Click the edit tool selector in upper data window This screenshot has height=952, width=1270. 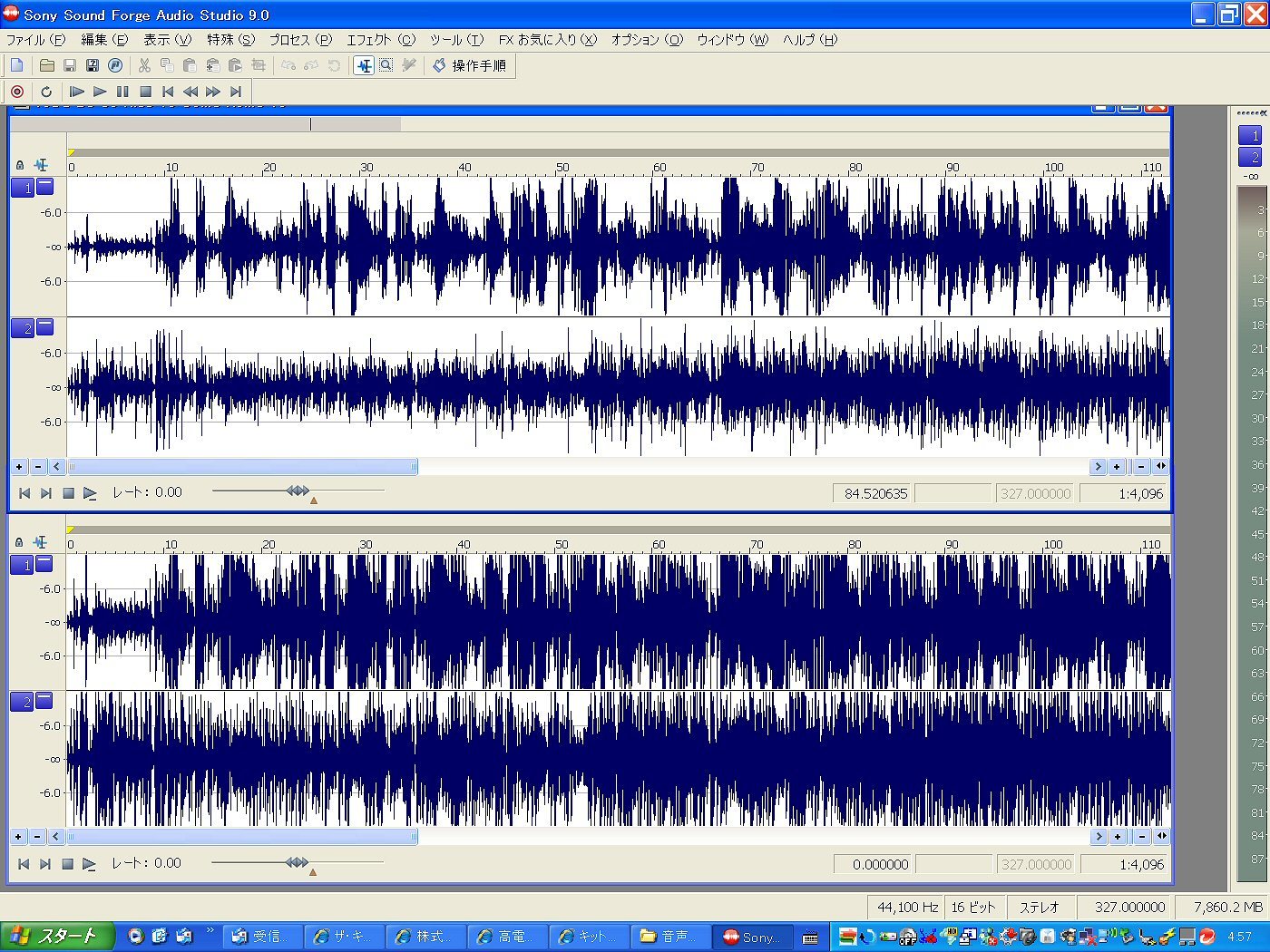[41, 165]
